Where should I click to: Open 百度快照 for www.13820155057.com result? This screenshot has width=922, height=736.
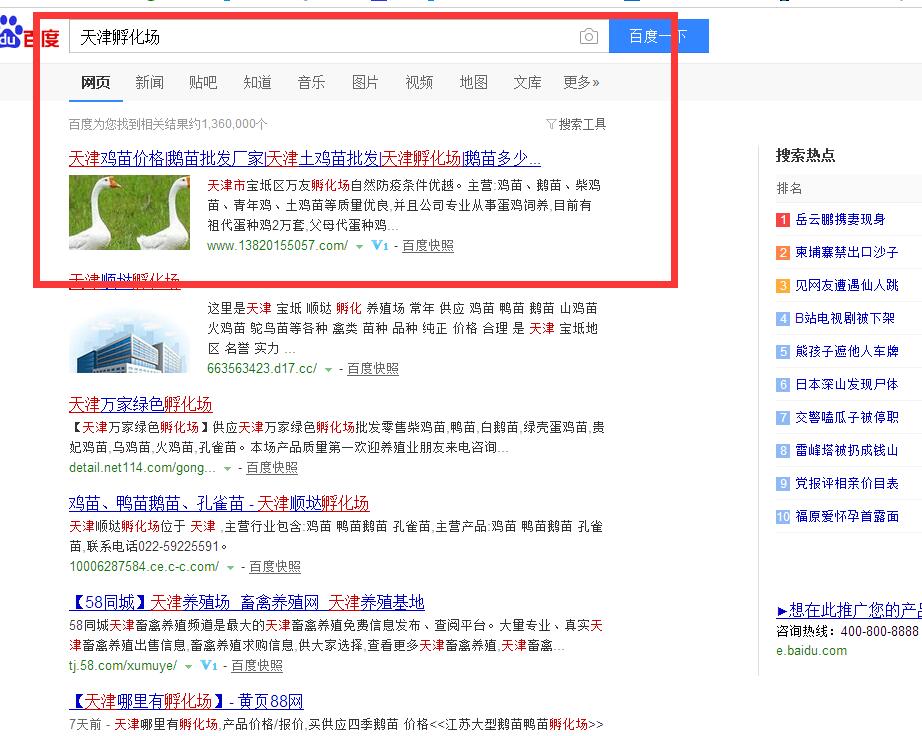tap(427, 246)
